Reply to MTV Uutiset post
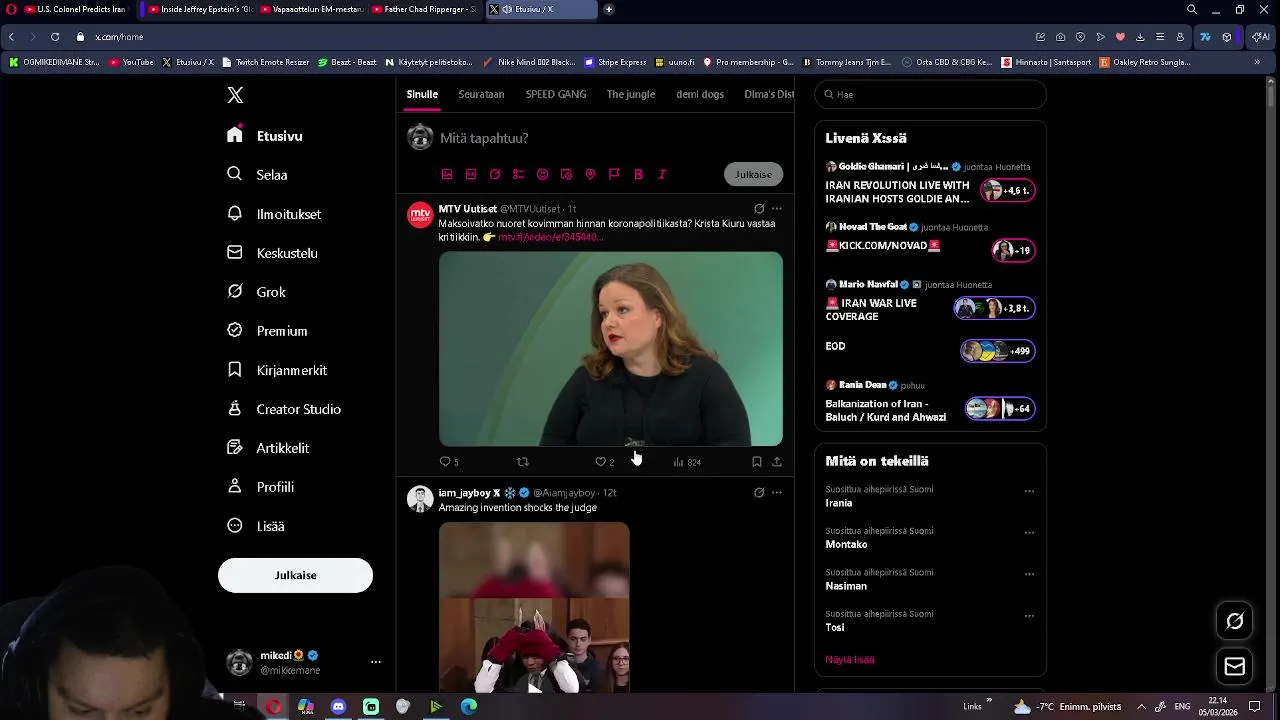Image resolution: width=1280 pixels, height=720 pixels. click(449, 462)
